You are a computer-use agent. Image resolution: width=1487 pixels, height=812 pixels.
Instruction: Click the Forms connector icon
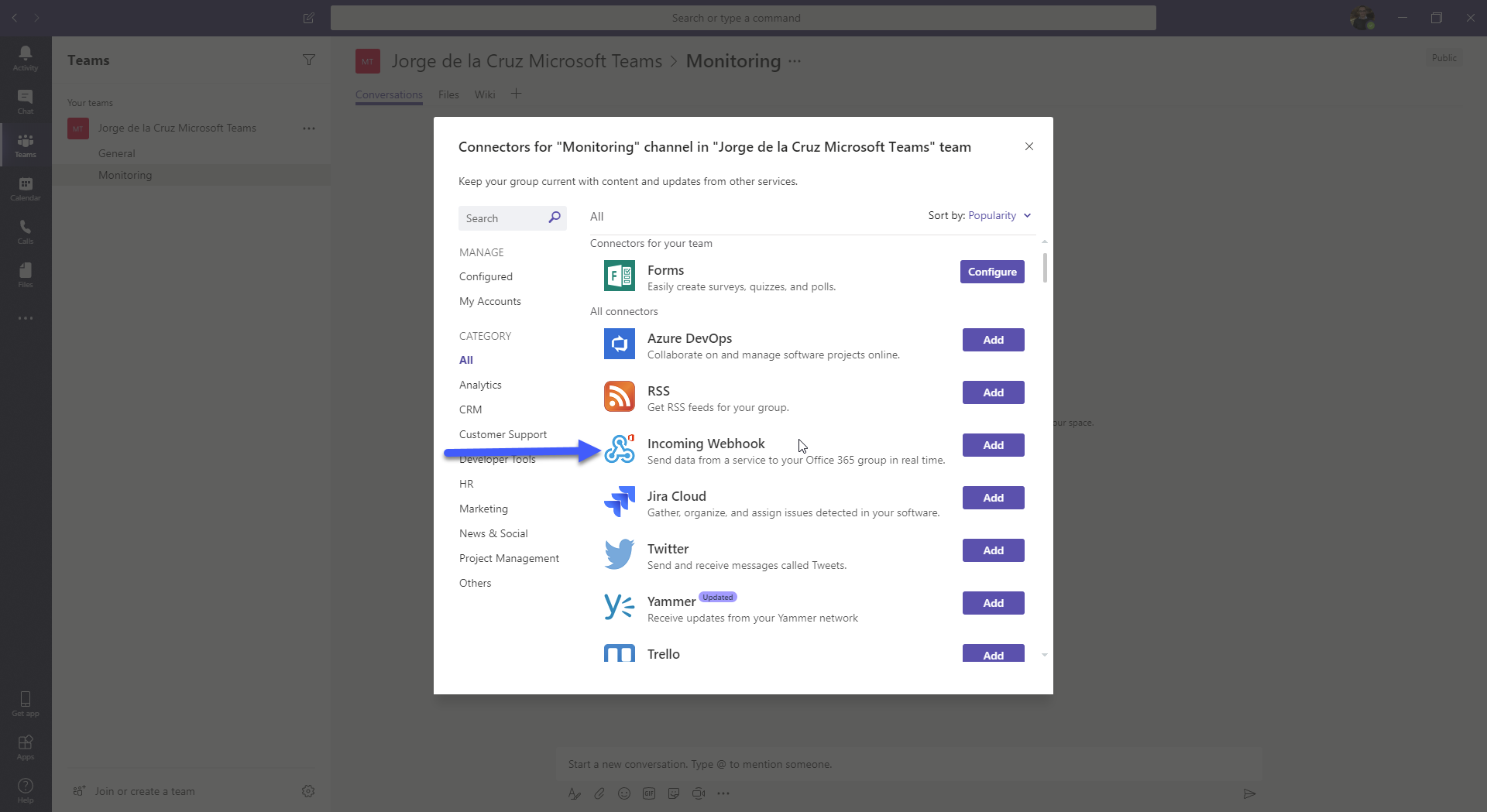620,276
